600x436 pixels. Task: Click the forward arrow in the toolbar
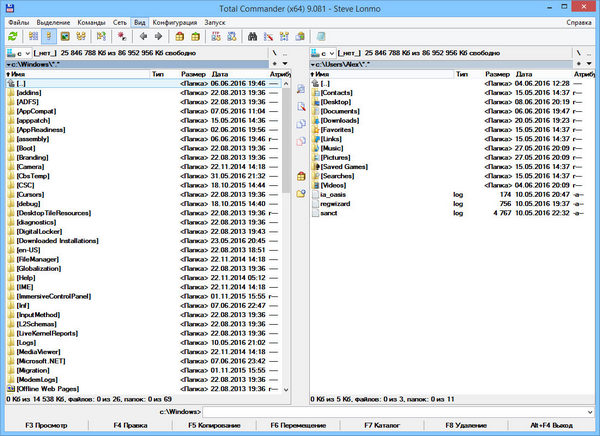[158, 35]
